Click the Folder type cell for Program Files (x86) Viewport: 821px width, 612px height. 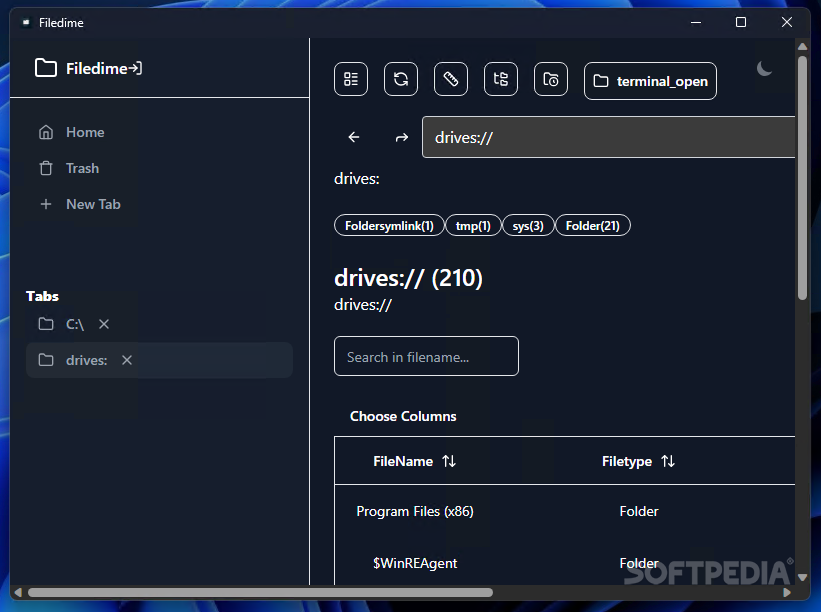tap(639, 511)
